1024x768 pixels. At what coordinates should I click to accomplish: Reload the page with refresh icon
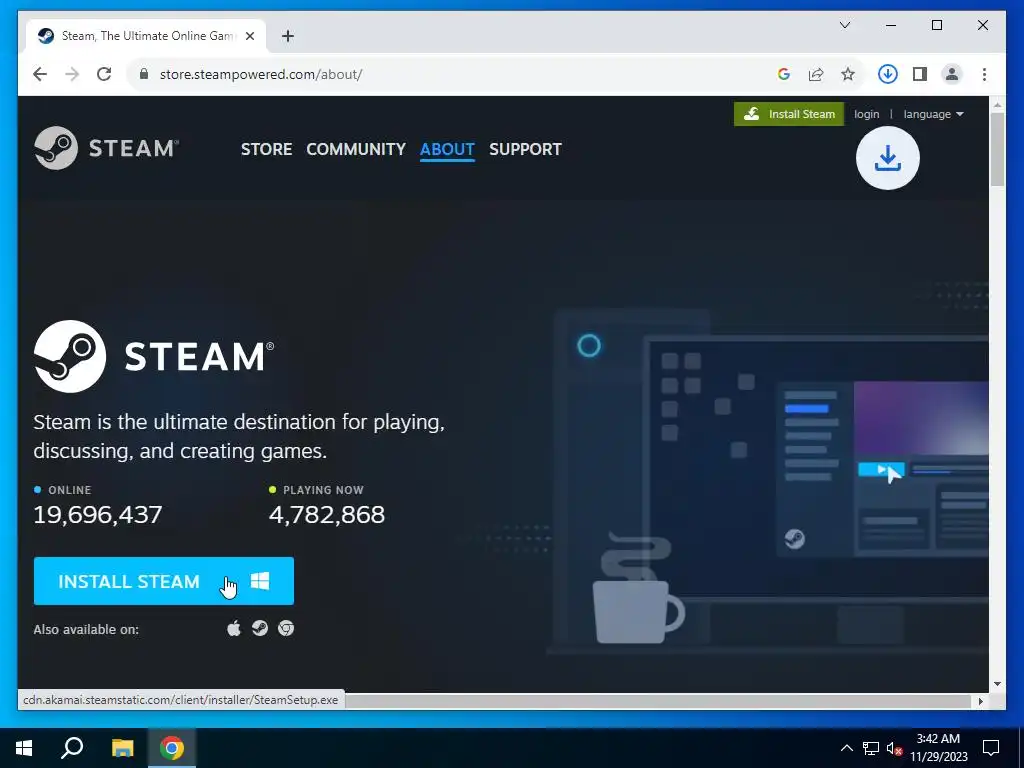coord(104,74)
